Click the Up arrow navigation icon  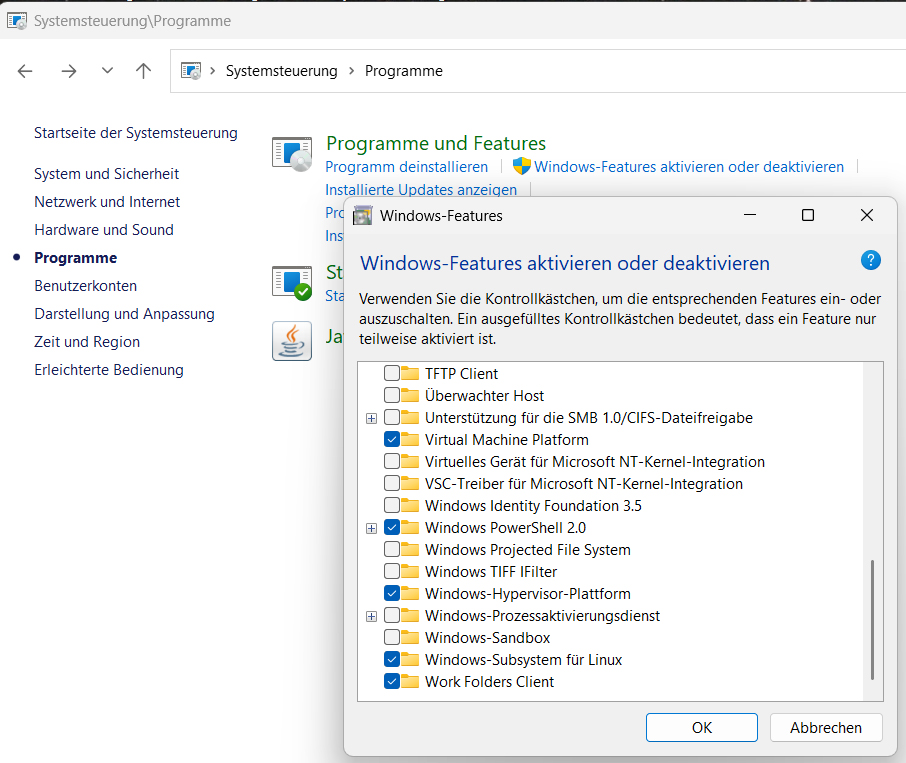pyautogui.click(x=143, y=71)
